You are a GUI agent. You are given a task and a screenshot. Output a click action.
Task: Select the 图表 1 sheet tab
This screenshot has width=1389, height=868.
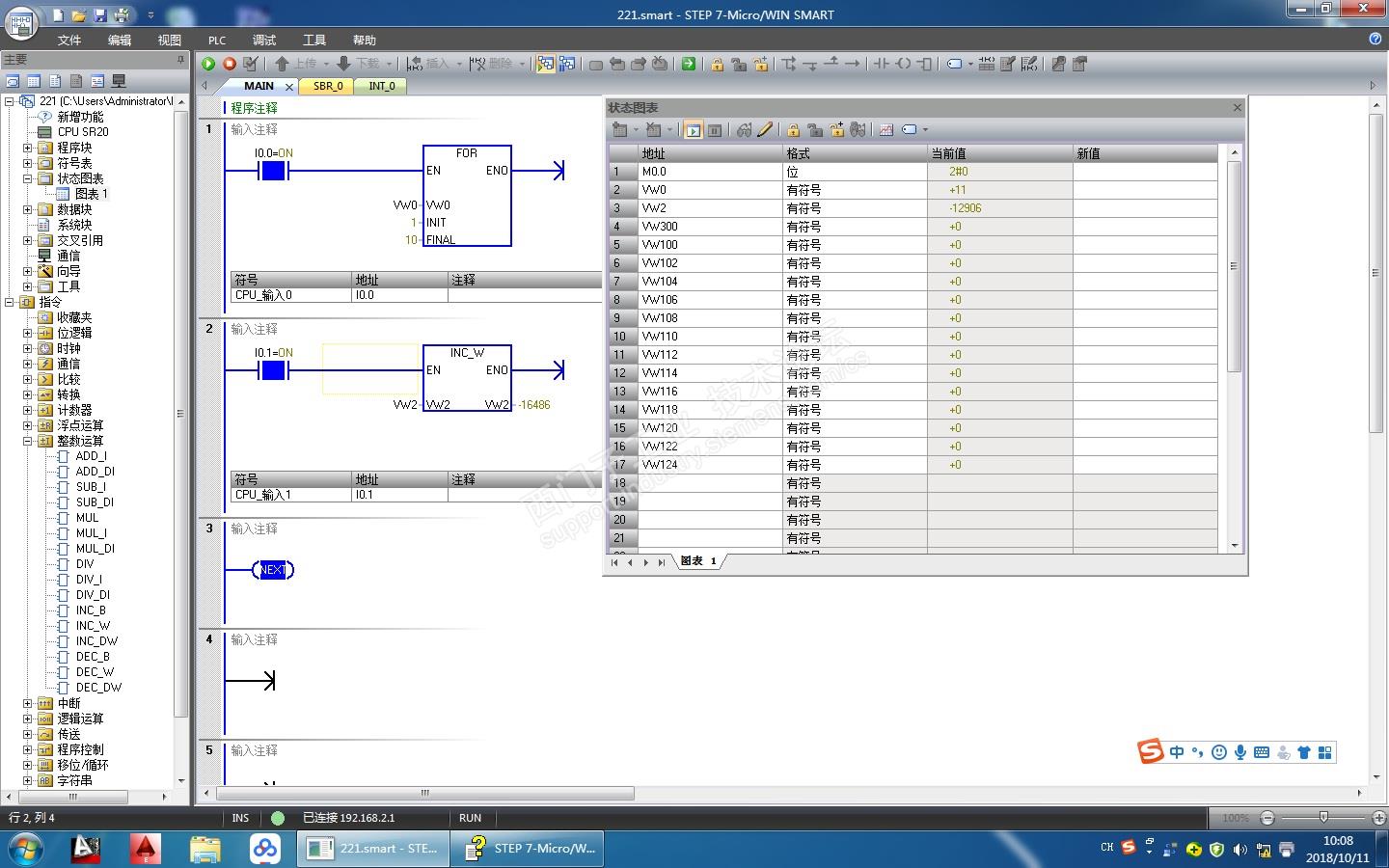coord(698,561)
